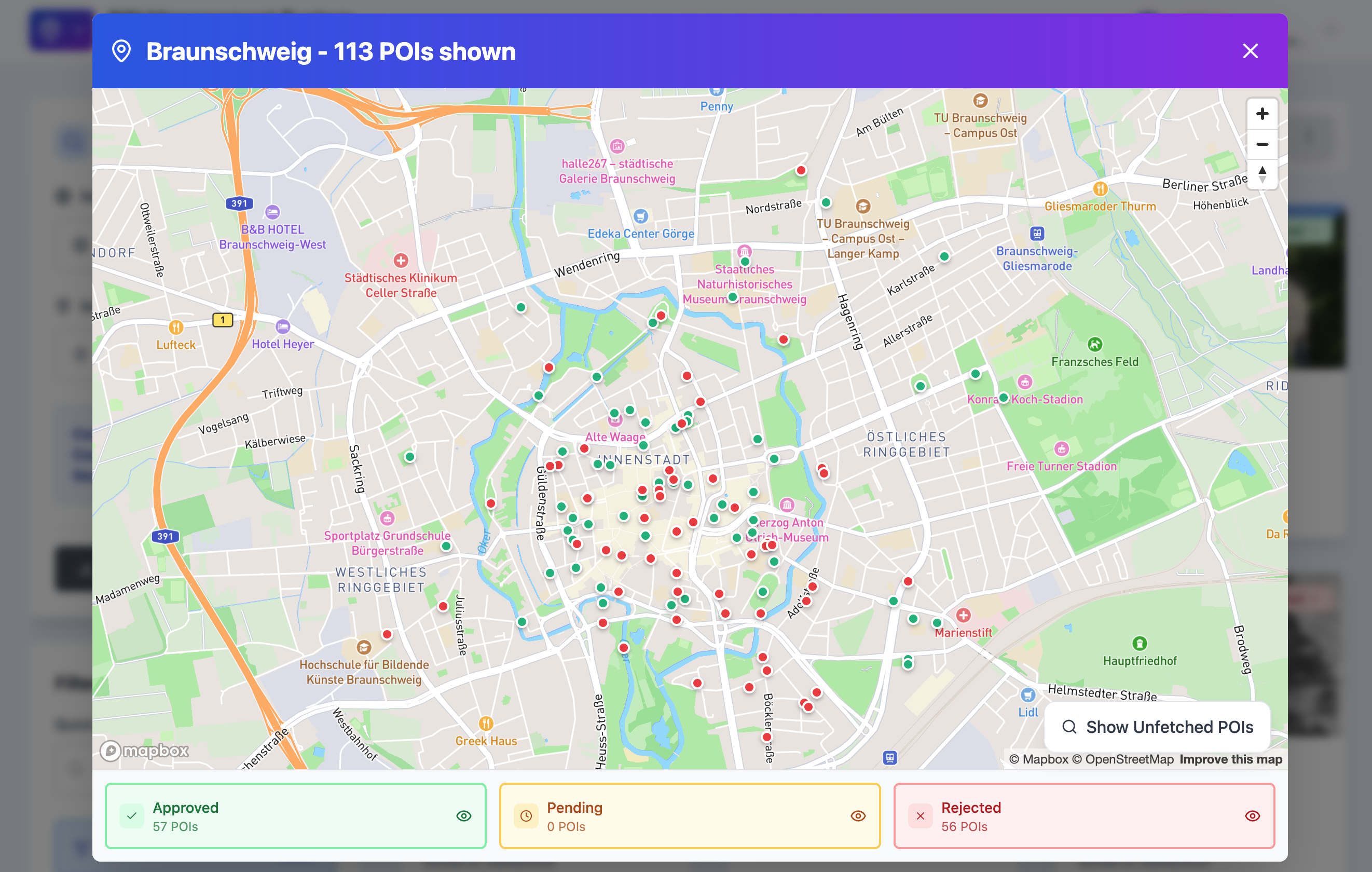Click the Städtisches Klinikum hospital map icon
The width and height of the screenshot is (1372, 872).
[401, 261]
